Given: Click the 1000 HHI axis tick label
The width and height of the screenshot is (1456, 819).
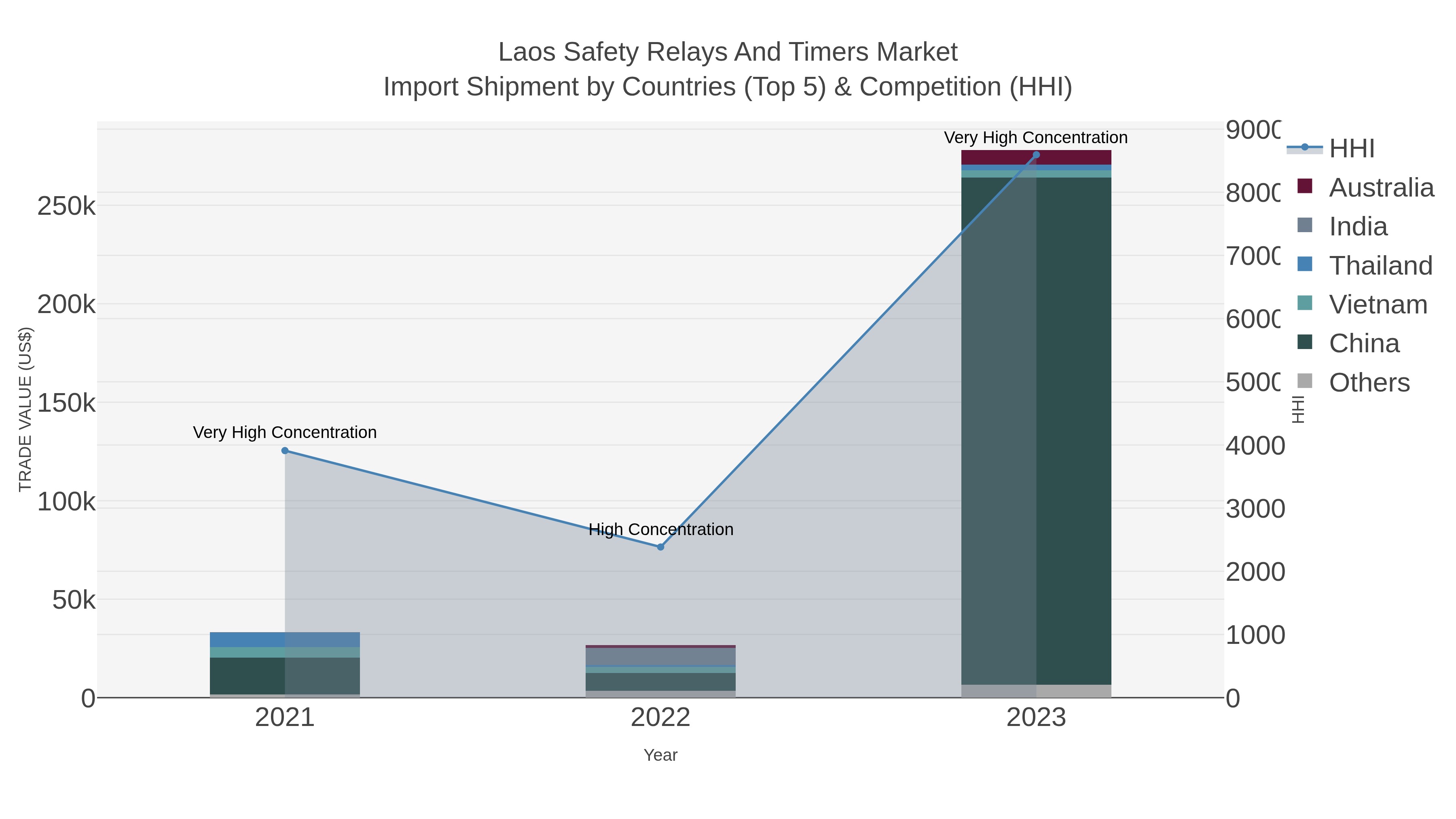Looking at the screenshot, I should click(1255, 635).
